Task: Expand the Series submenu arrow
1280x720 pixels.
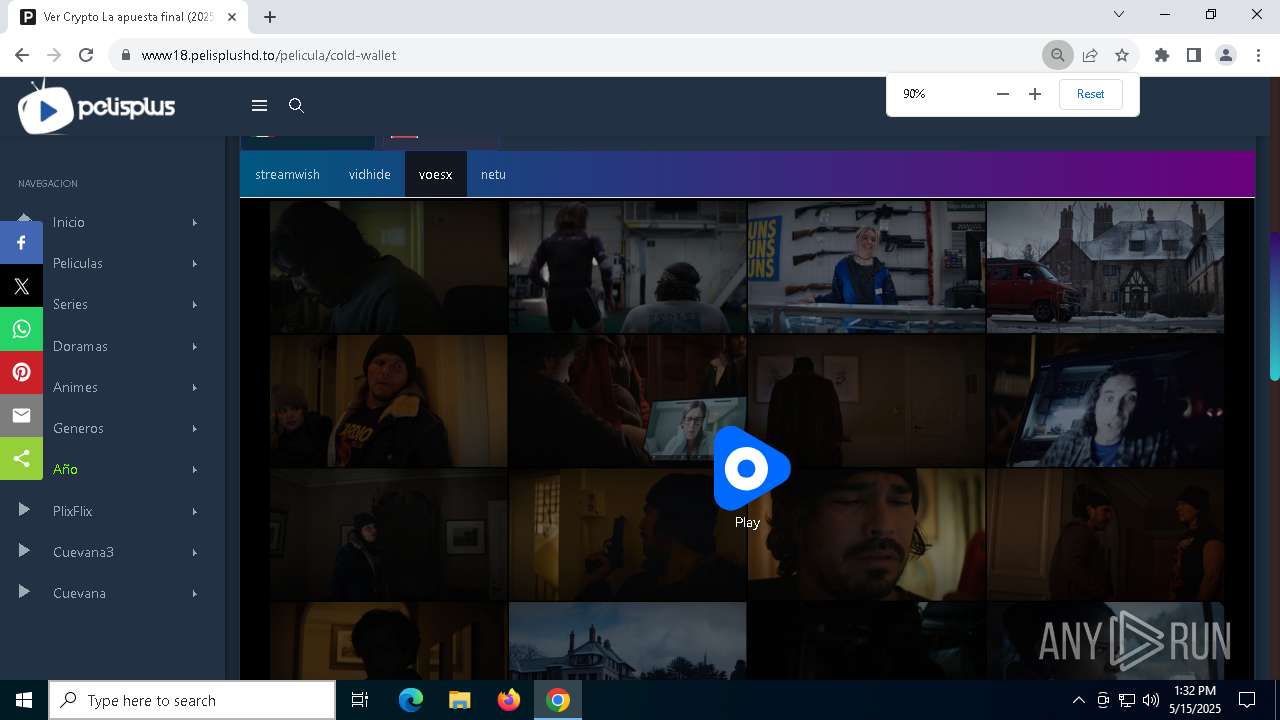Action: 195,304
